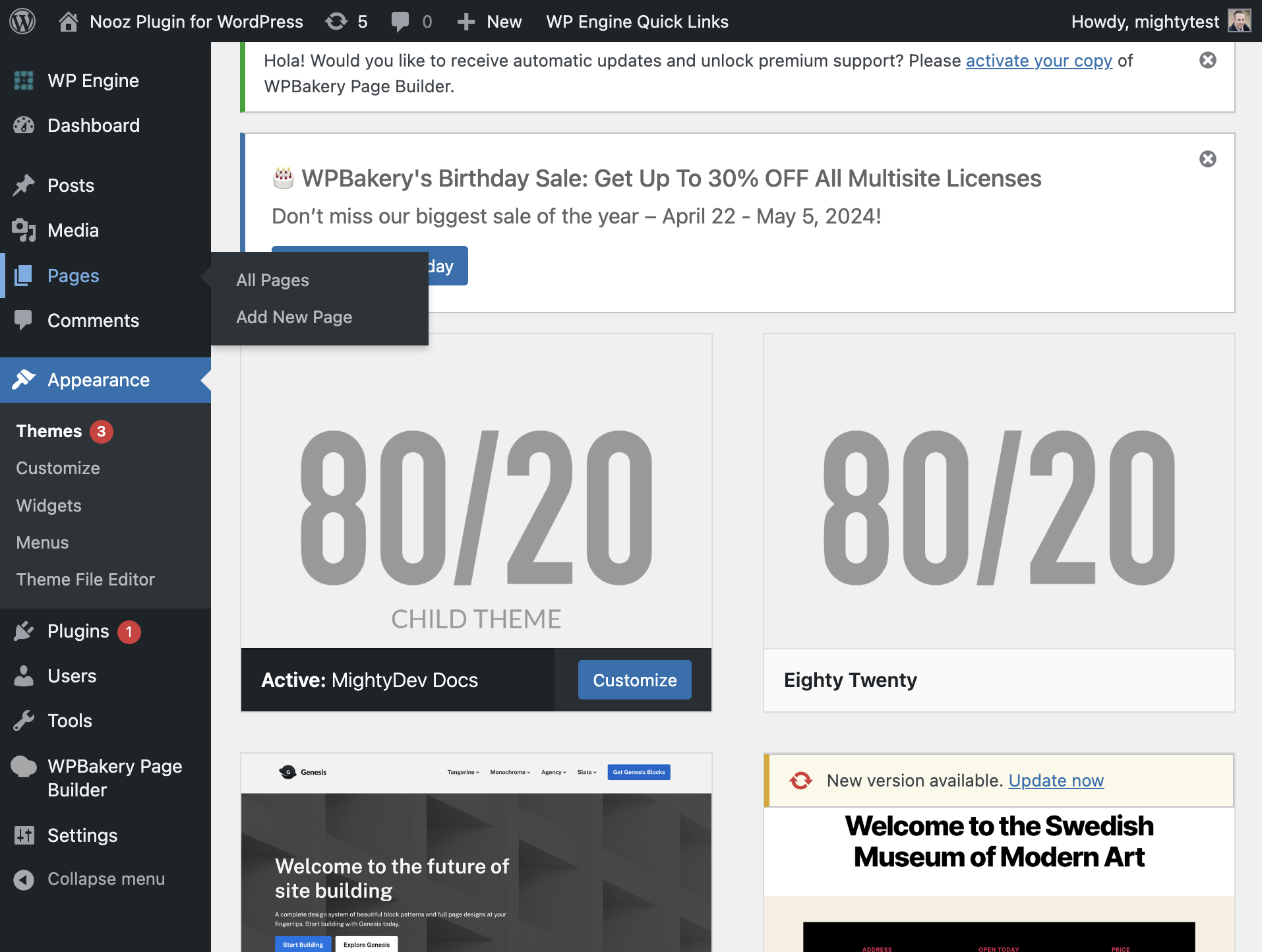Open the Swedish Museum of Modern Art theme
Image resolution: width=1262 pixels, height=952 pixels.
click(999, 879)
